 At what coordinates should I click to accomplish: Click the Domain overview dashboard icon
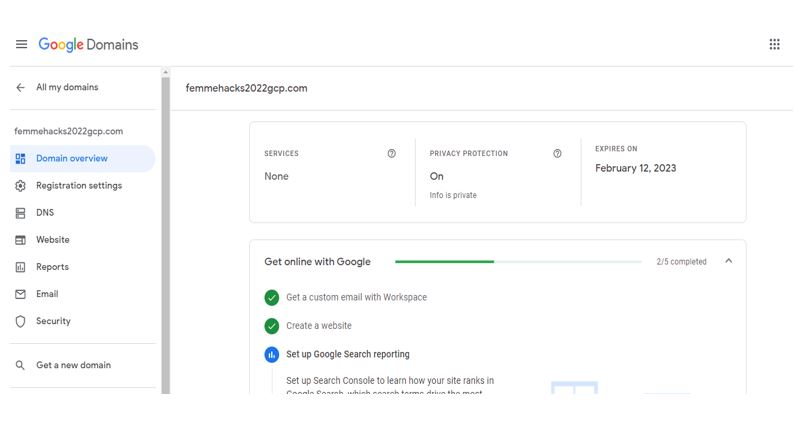pyautogui.click(x=20, y=159)
